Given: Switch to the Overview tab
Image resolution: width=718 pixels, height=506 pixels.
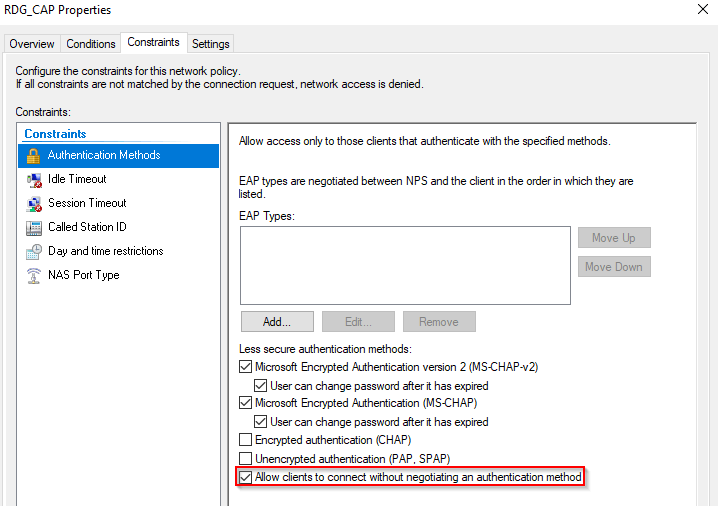Looking at the screenshot, I should (x=32, y=44).
